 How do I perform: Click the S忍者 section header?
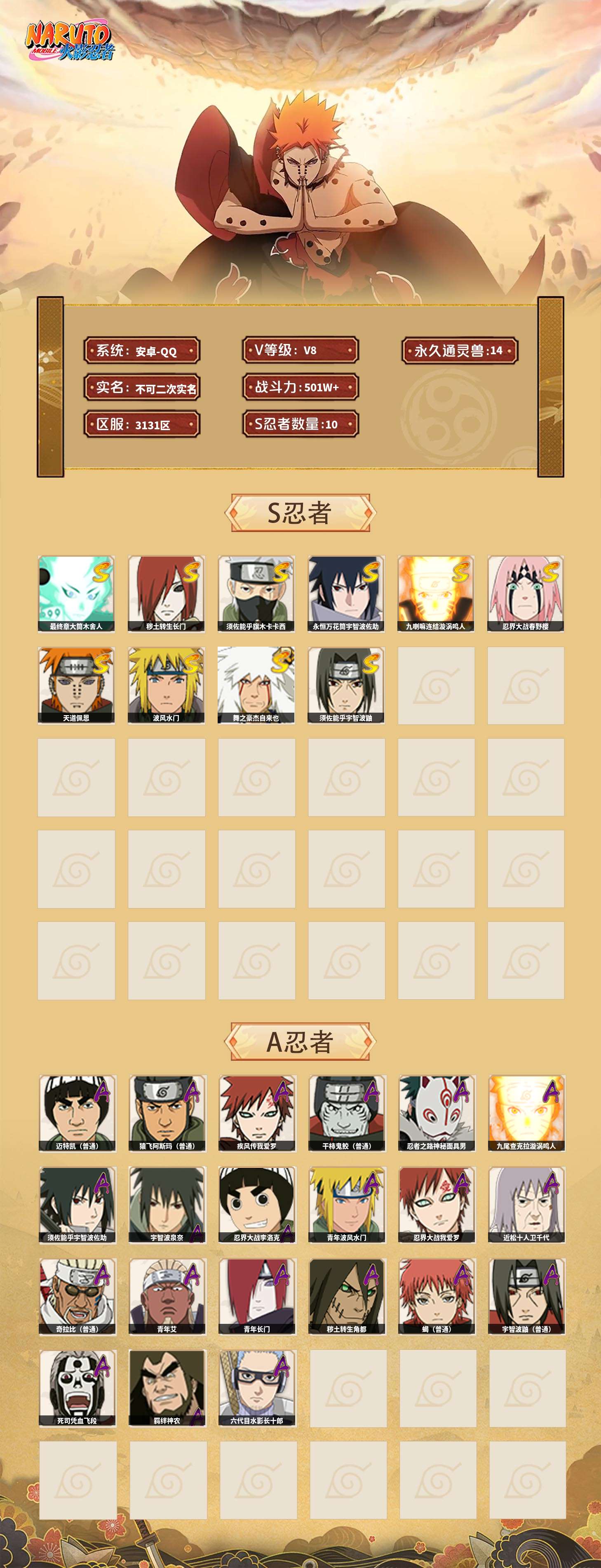point(300,513)
